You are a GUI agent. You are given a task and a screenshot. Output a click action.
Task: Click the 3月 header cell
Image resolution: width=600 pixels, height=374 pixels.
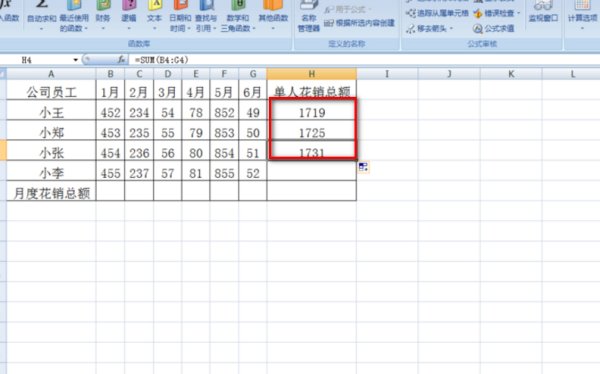[168, 90]
